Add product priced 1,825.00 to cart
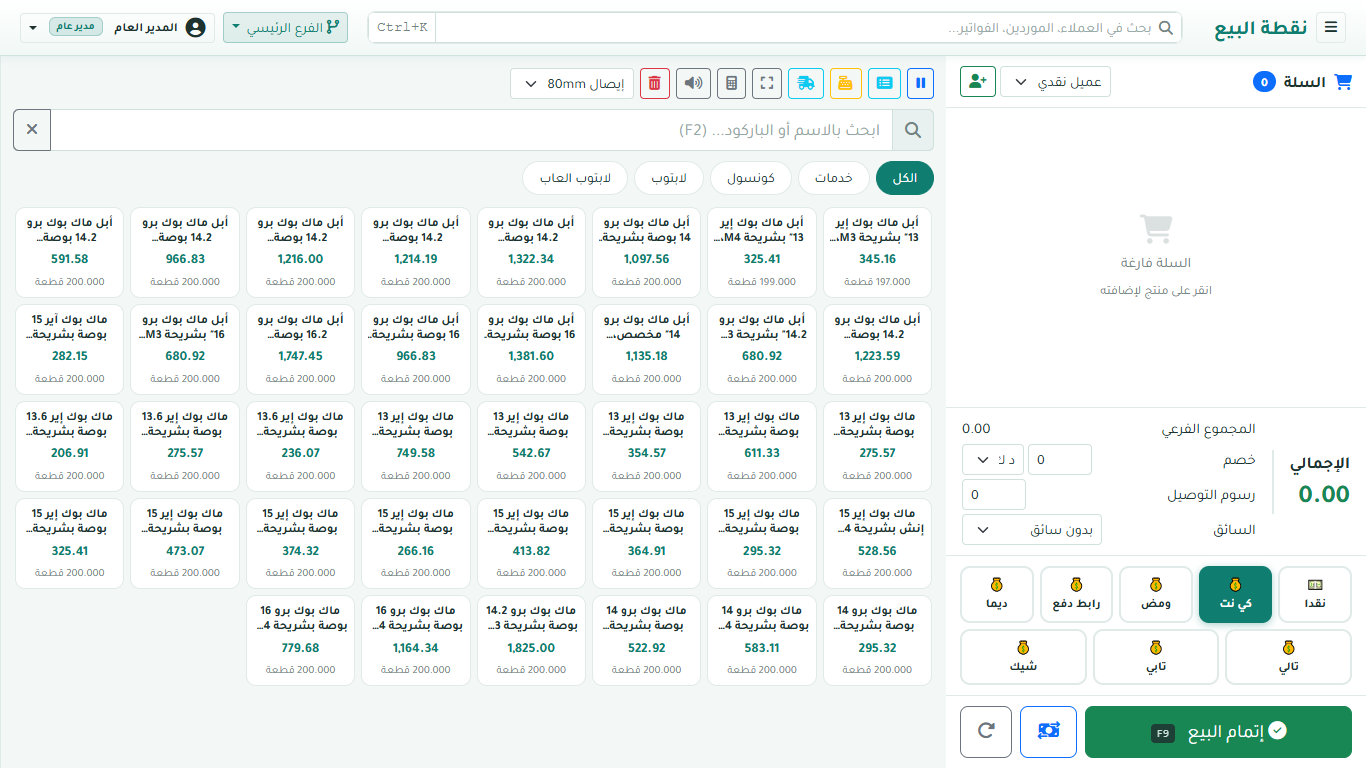1366x768 pixels. click(x=531, y=640)
